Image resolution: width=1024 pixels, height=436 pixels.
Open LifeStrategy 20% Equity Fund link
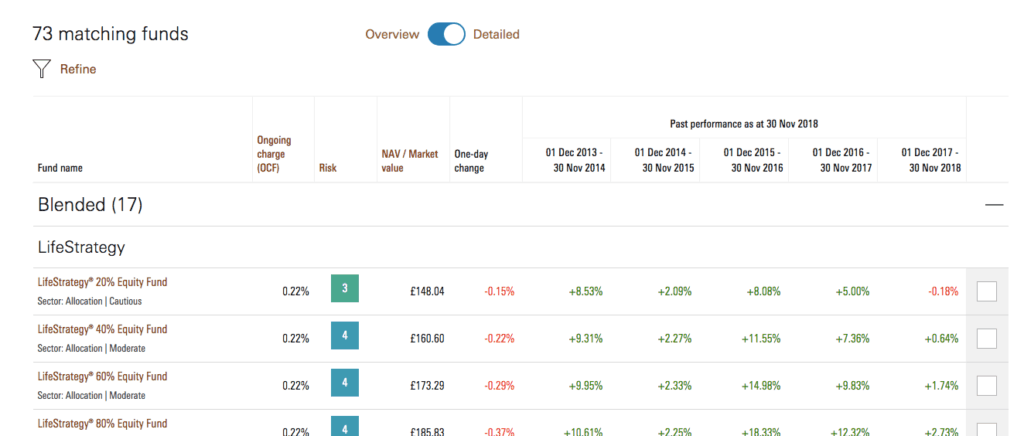click(x=103, y=283)
